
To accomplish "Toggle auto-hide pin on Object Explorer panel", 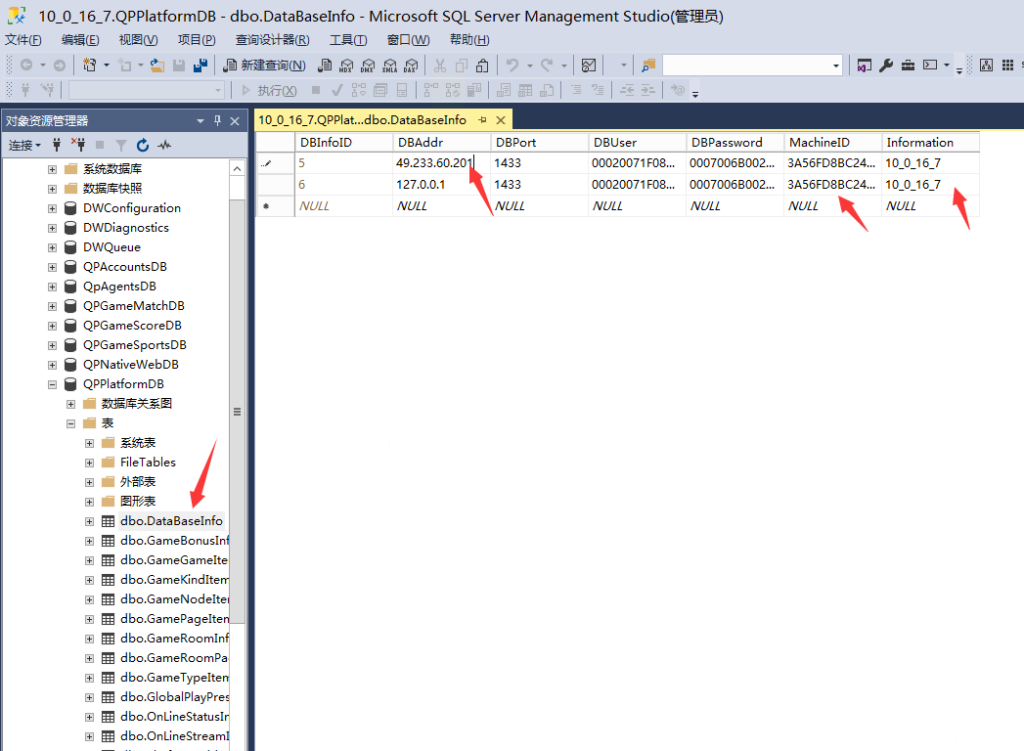I will click(x=217, y=121).
